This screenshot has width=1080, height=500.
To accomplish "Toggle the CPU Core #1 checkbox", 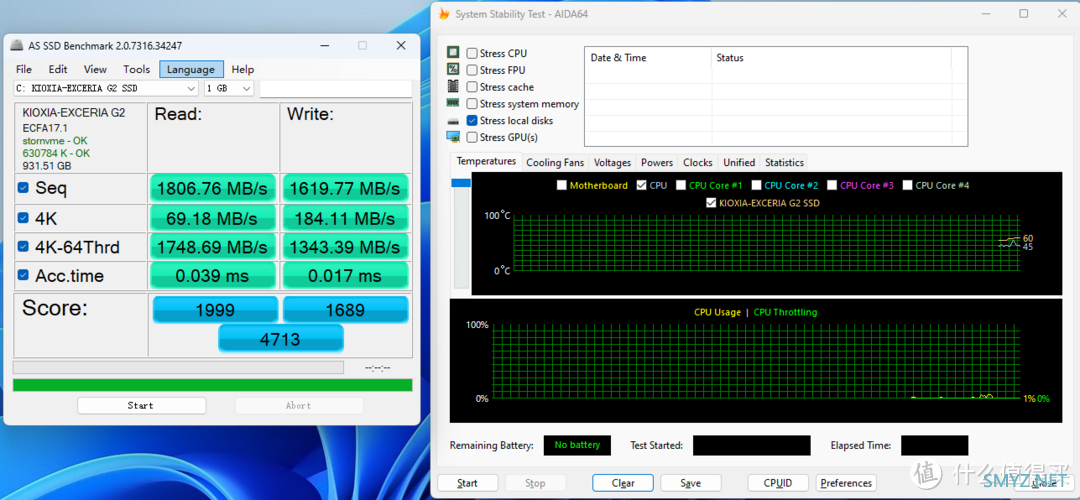I will pos(681,185).
